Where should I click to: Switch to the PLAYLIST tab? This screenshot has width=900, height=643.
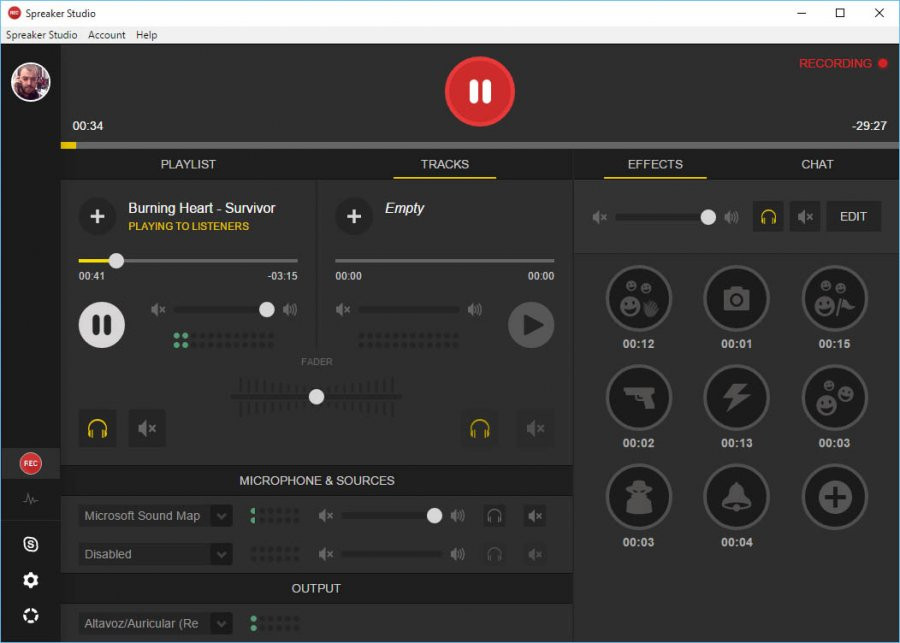[188, 164]
